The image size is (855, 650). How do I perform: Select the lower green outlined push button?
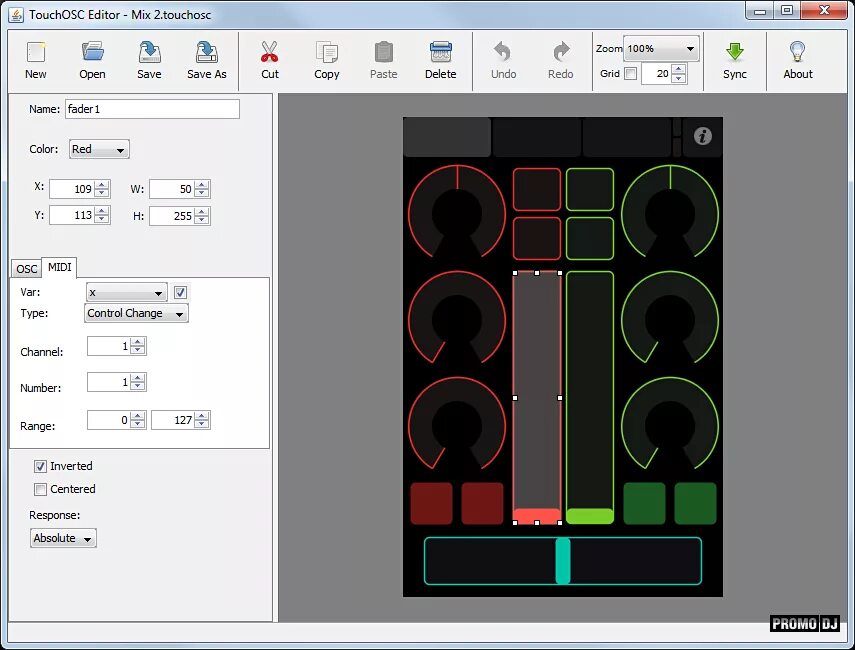(590, 238)
